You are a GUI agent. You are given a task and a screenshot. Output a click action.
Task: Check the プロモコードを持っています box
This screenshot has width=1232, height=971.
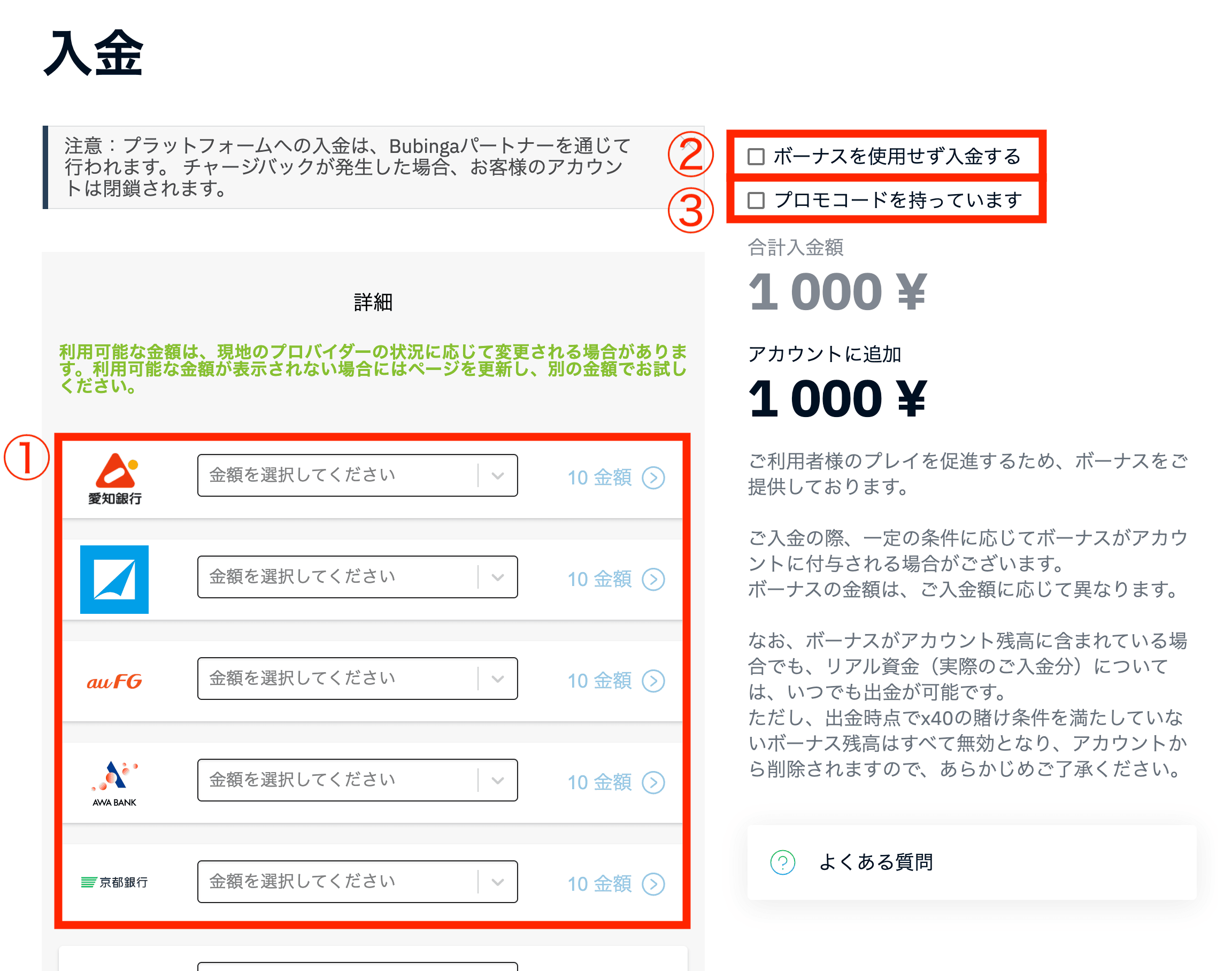click(756, 200)
